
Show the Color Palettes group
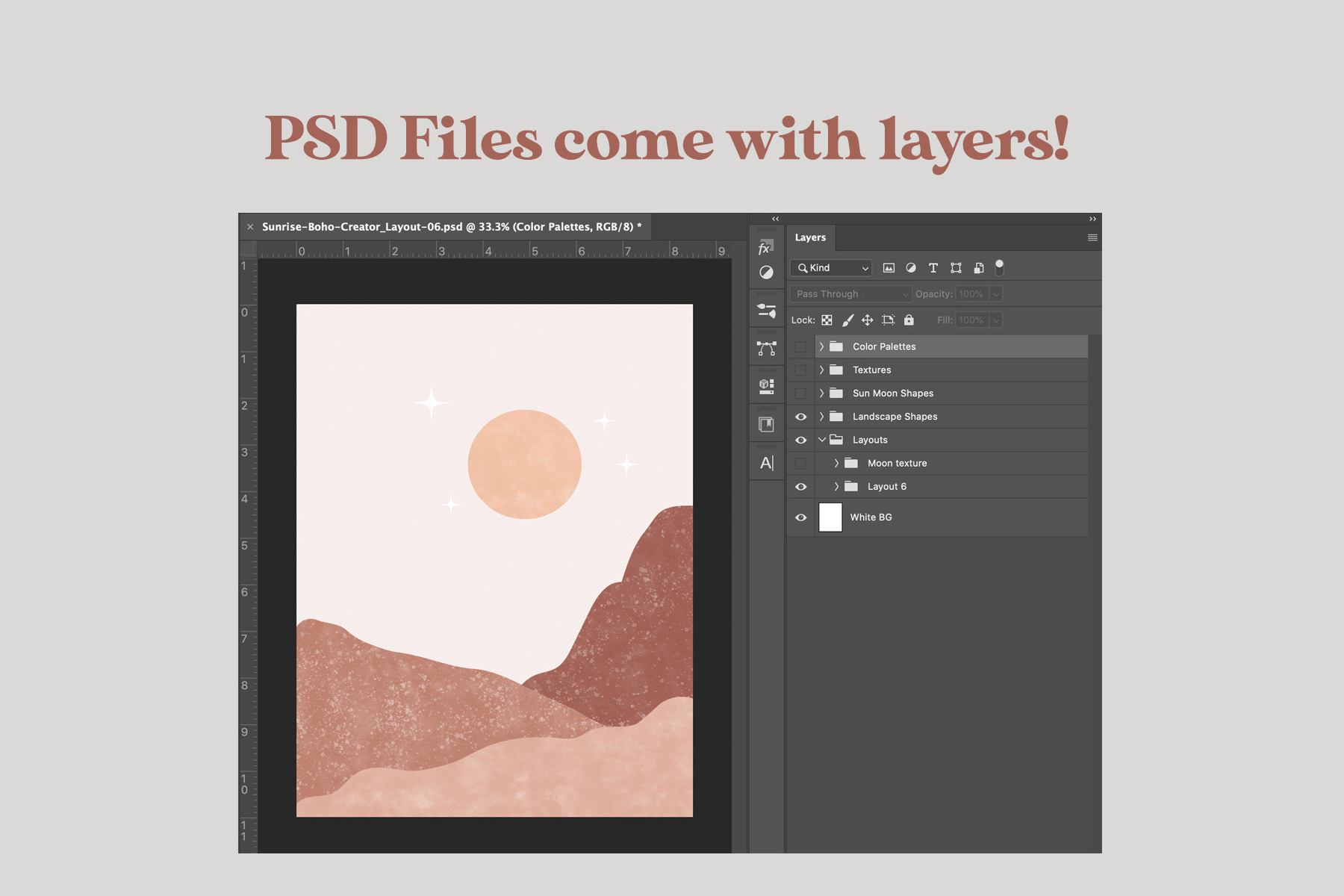point(800,346)
